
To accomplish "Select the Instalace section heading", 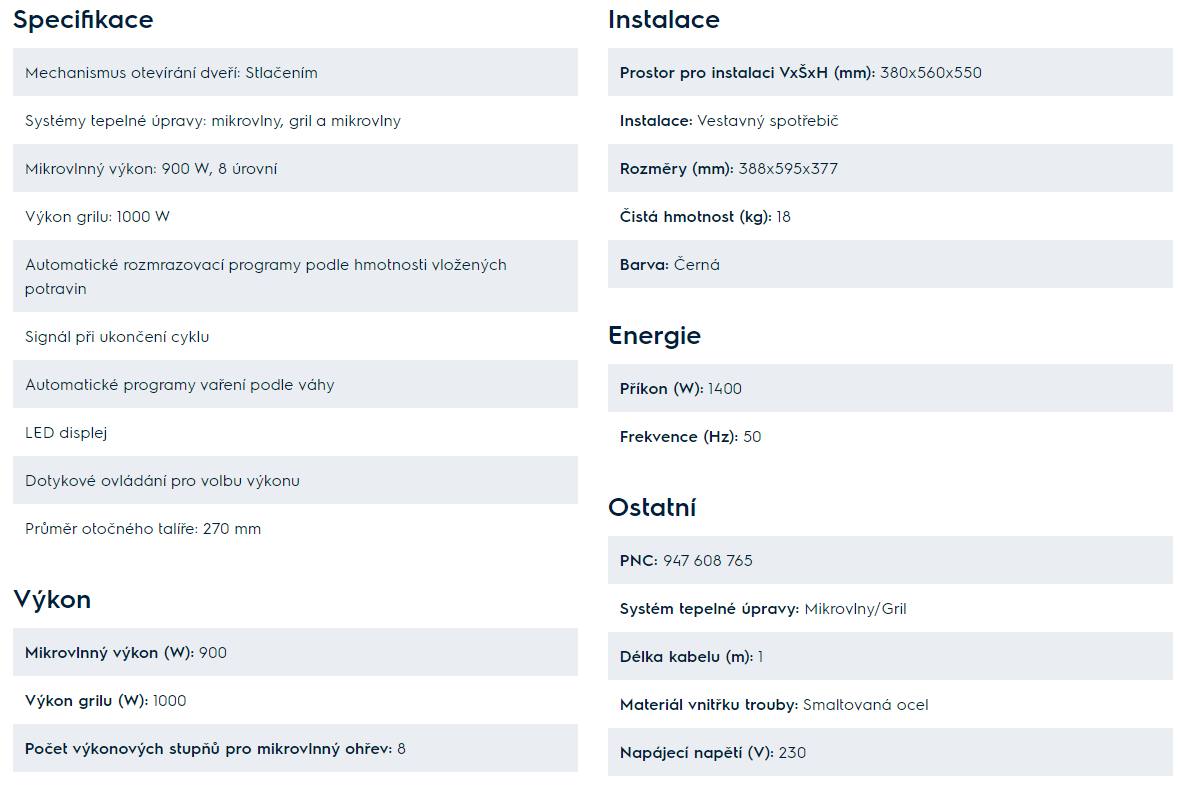I will tap(664, 20).
